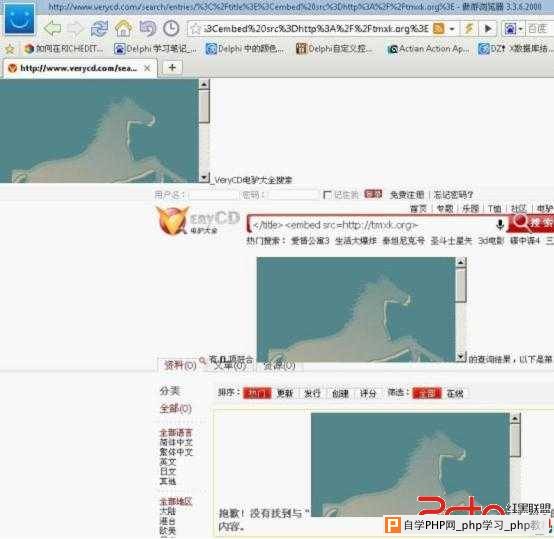Open the home page via house icon

[123, 28]
